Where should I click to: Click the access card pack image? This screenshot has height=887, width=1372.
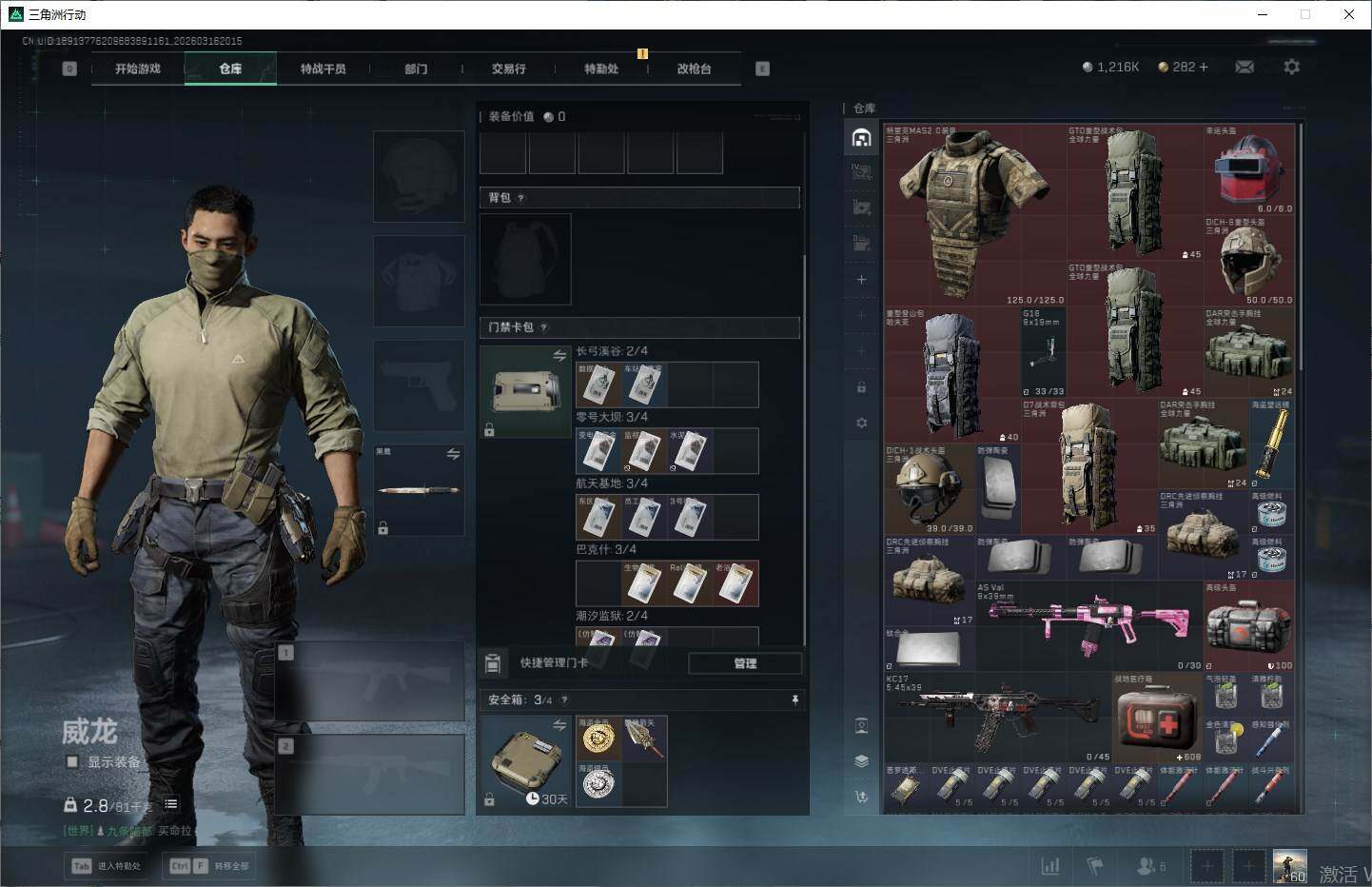pyautogui.click(x=526, y=391)
